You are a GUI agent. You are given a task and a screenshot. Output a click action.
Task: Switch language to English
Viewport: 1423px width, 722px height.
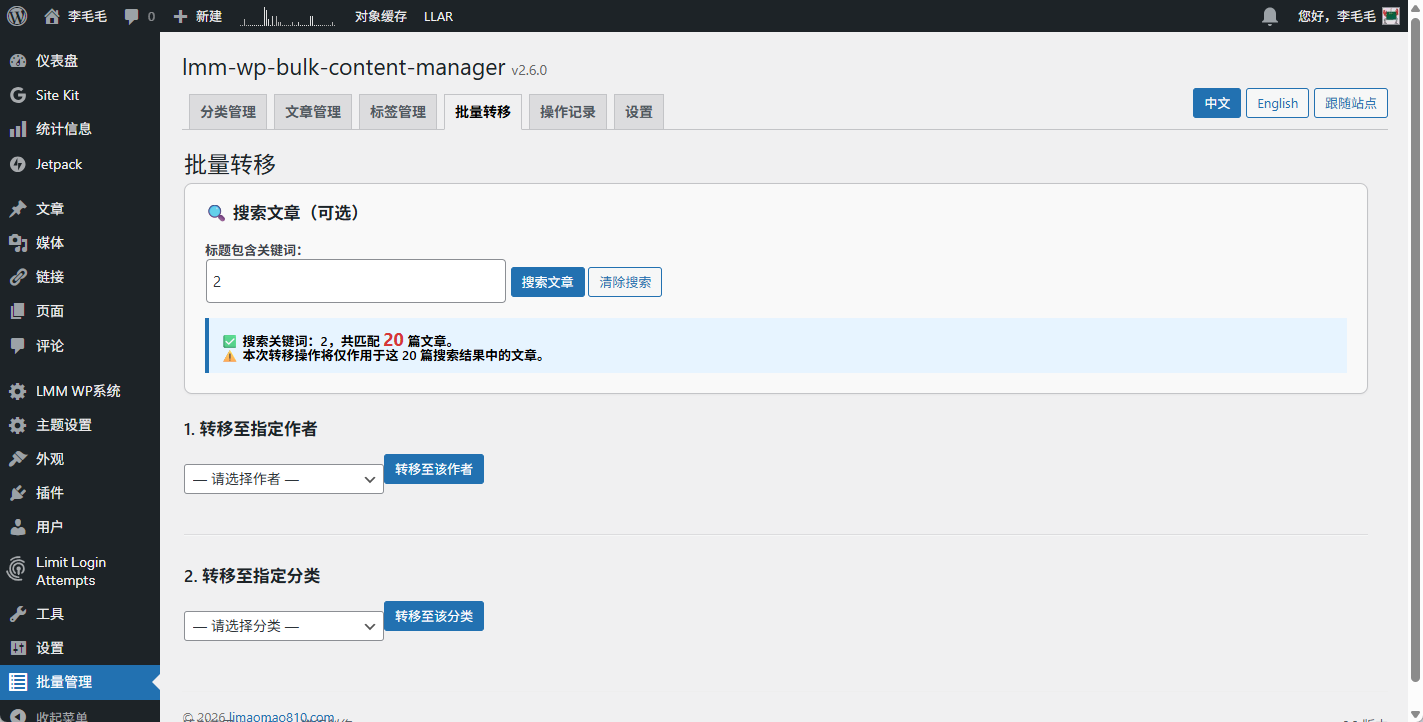pyautogui.click(x=1277, y=103)
